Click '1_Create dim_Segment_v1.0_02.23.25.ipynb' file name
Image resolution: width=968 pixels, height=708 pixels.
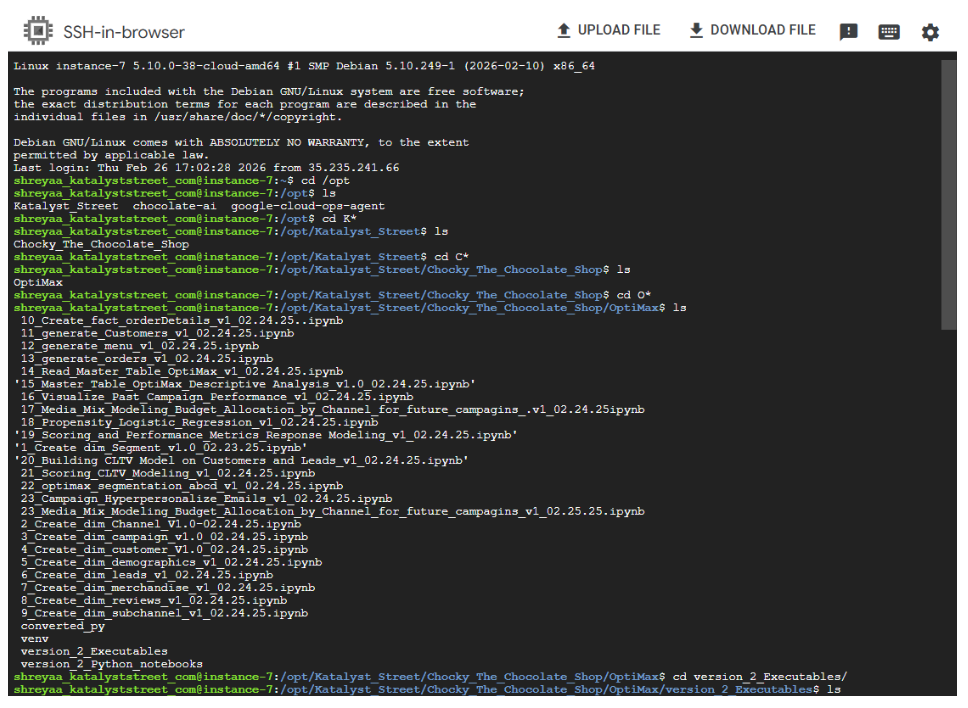[161, 448]
